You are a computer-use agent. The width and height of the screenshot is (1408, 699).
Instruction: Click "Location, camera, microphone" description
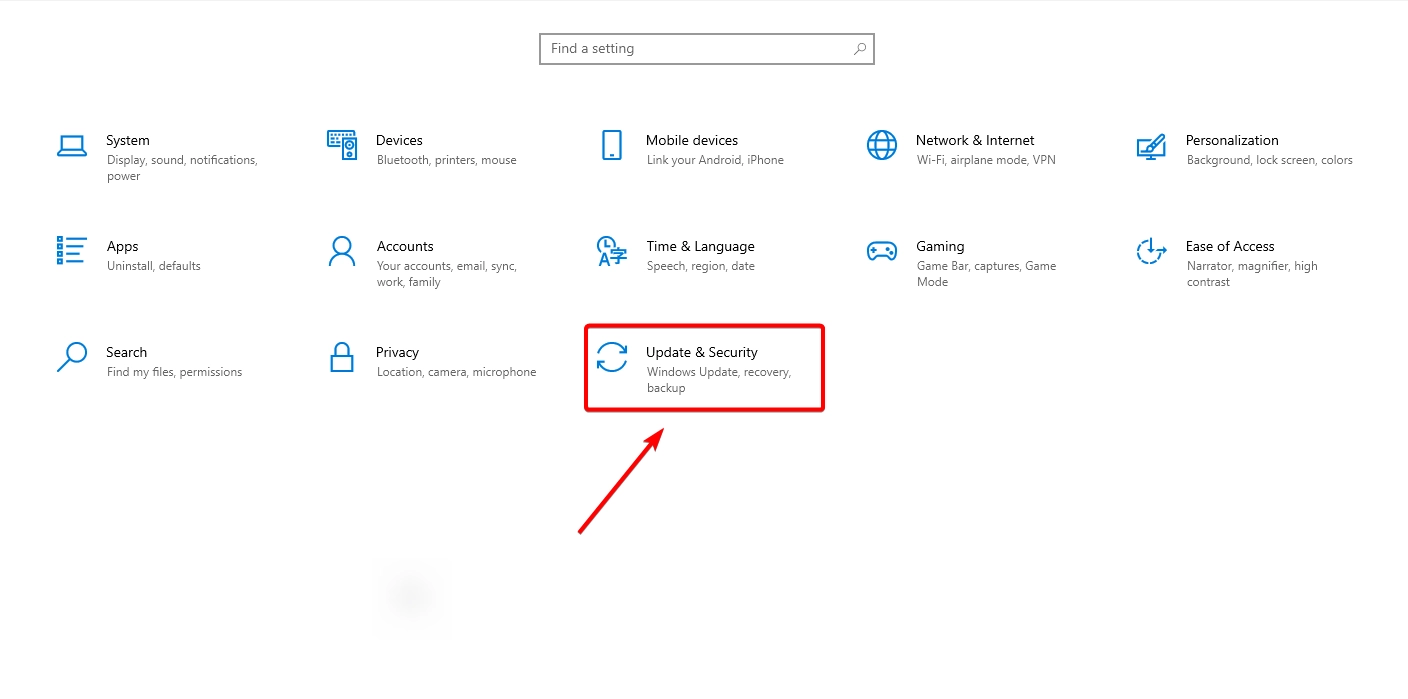457,372
